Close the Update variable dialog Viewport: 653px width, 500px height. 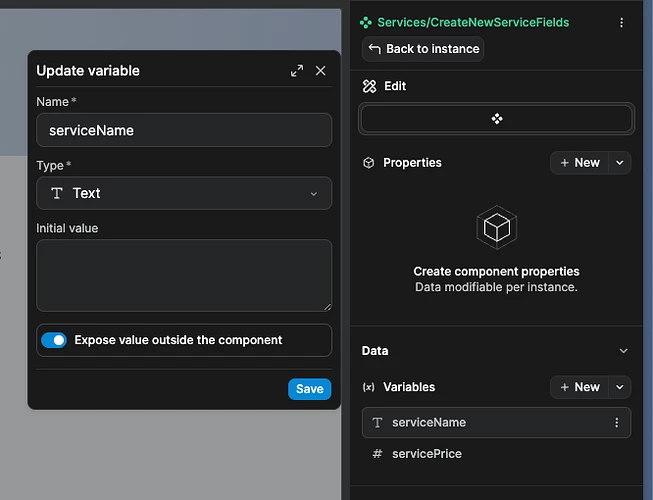321,71
